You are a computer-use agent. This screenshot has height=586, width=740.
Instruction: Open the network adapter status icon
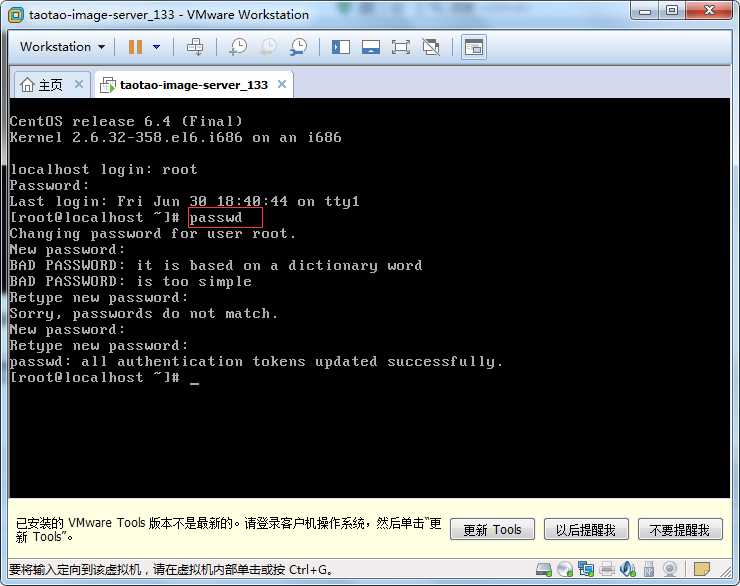tap(586, 569)
